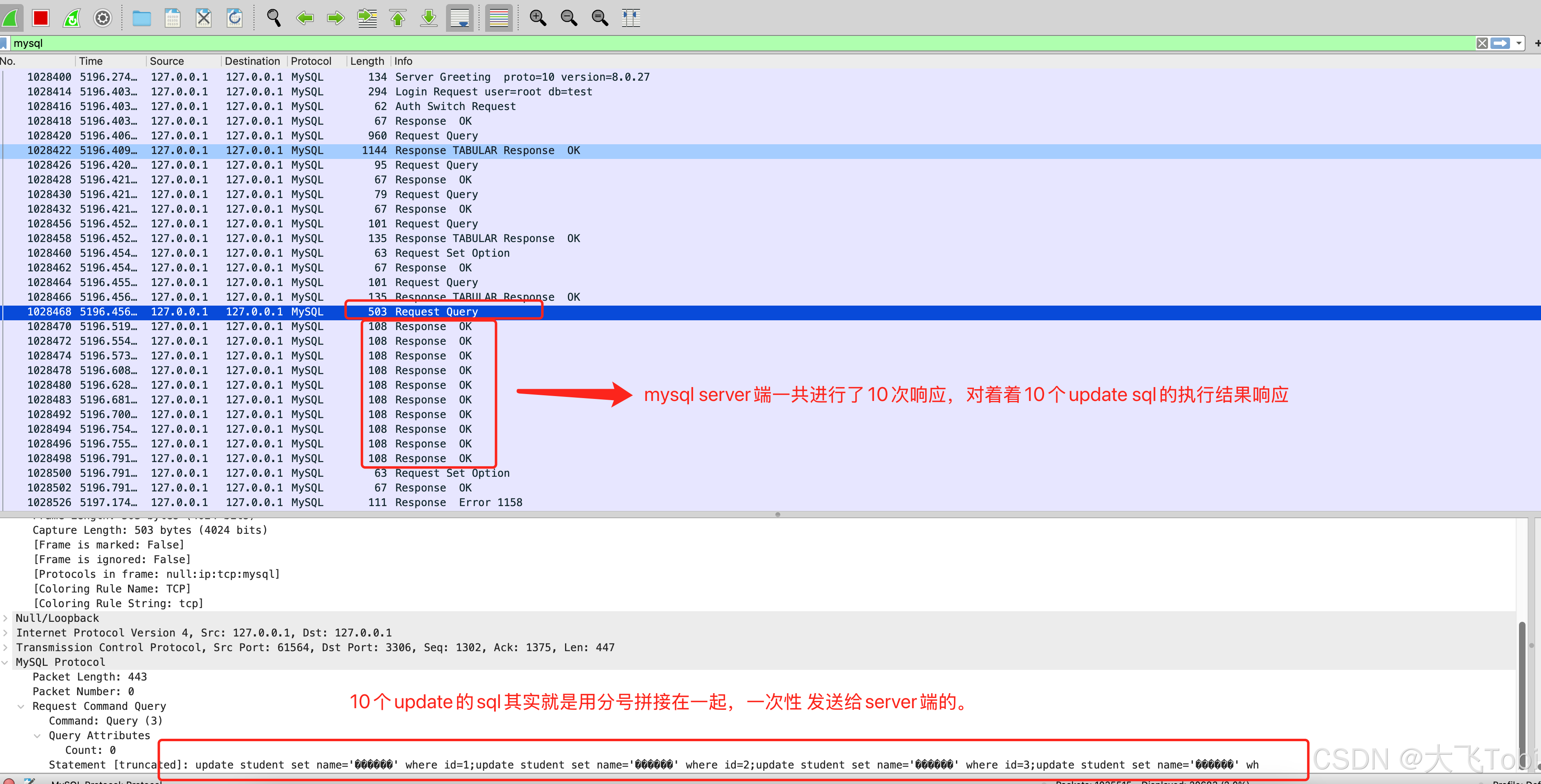Open a capture file folder icon
Screen dimensions: 1541x784
coord(142,18)
